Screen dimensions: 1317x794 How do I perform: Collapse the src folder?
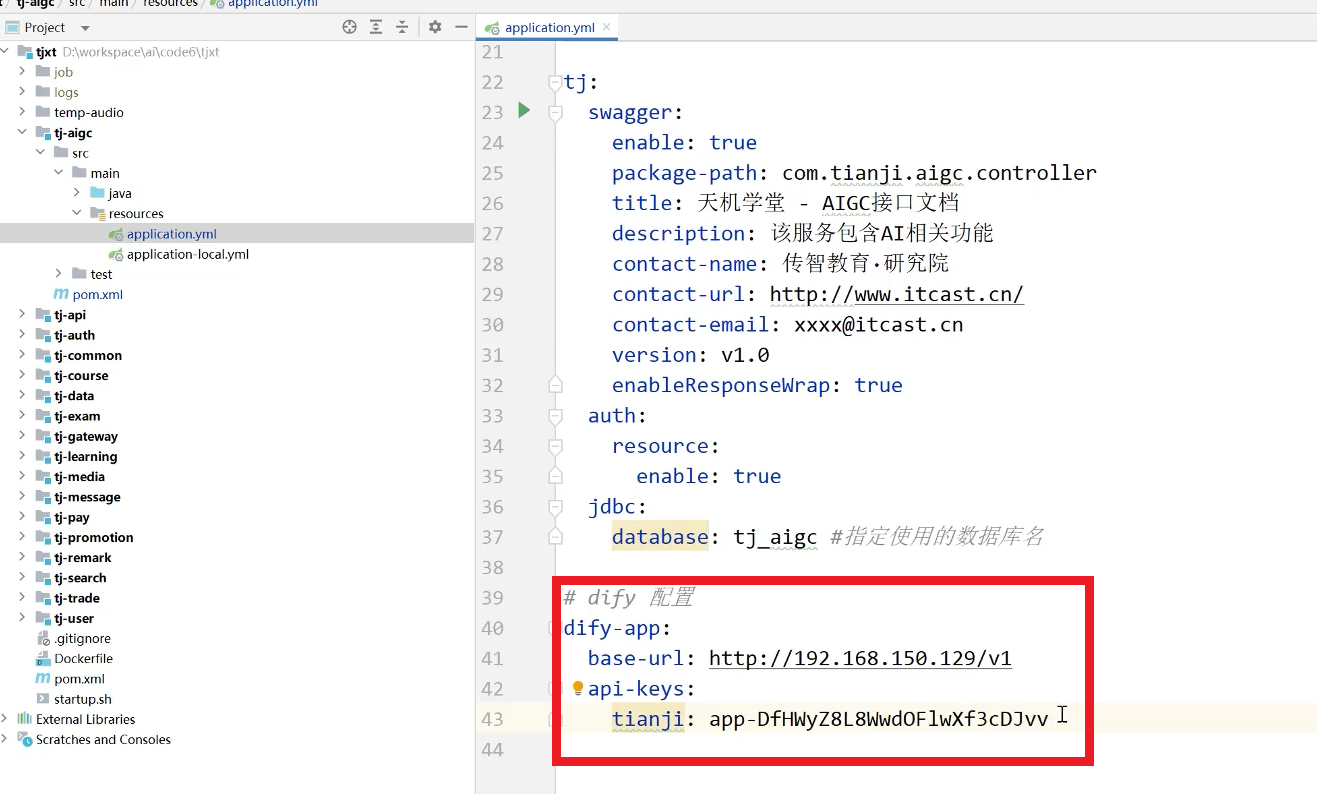tap(40, 153)
